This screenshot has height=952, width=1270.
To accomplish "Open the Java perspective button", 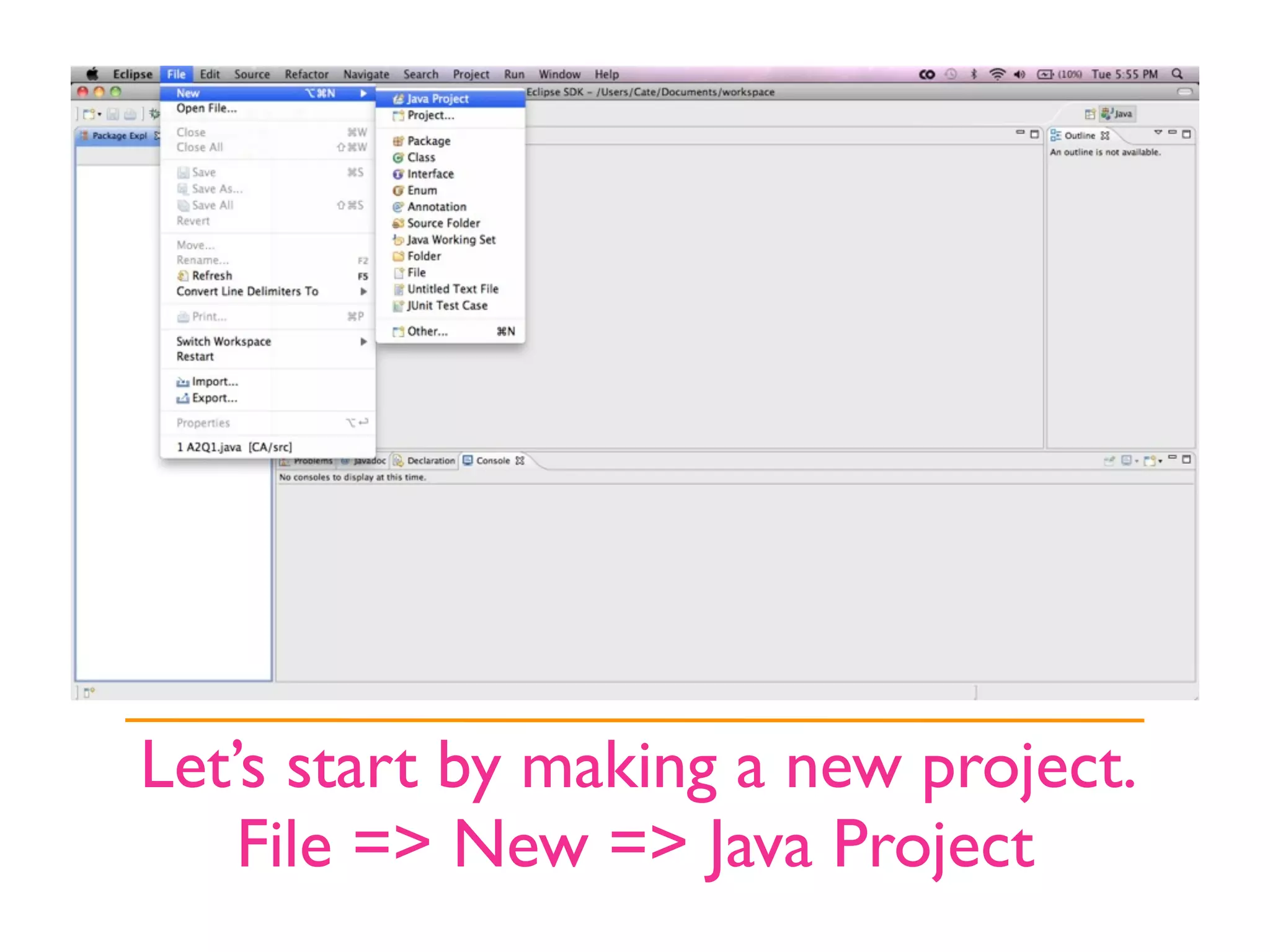I will coord(1117,114).
